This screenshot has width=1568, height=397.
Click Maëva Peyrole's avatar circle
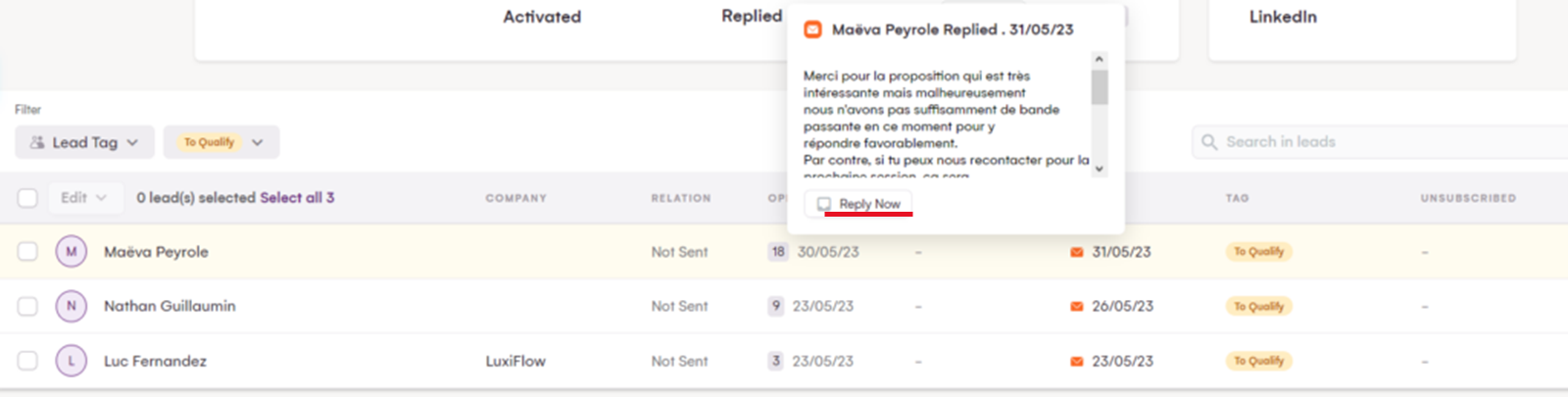71,252
